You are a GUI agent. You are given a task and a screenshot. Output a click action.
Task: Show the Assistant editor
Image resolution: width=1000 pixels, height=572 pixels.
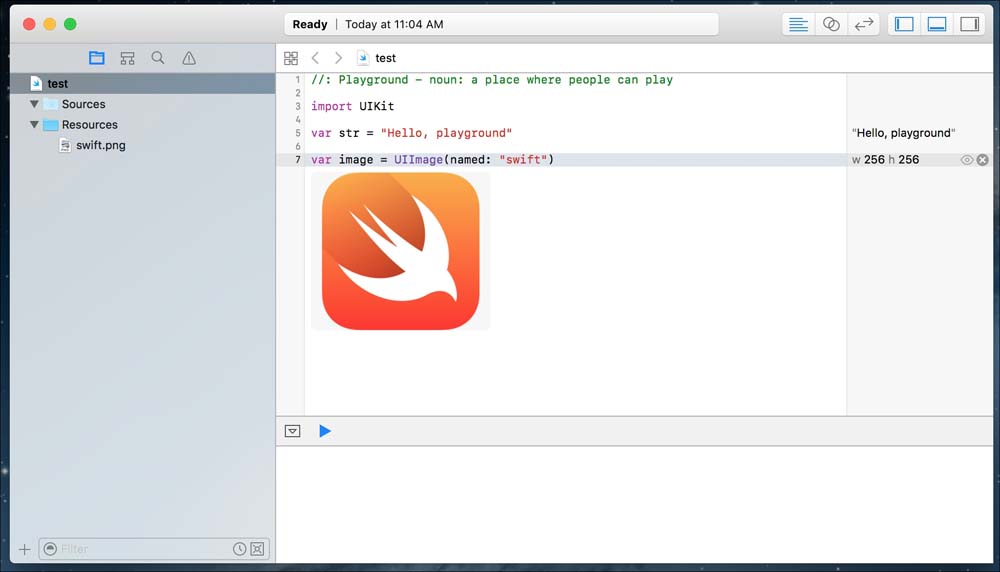click(831, 24)
